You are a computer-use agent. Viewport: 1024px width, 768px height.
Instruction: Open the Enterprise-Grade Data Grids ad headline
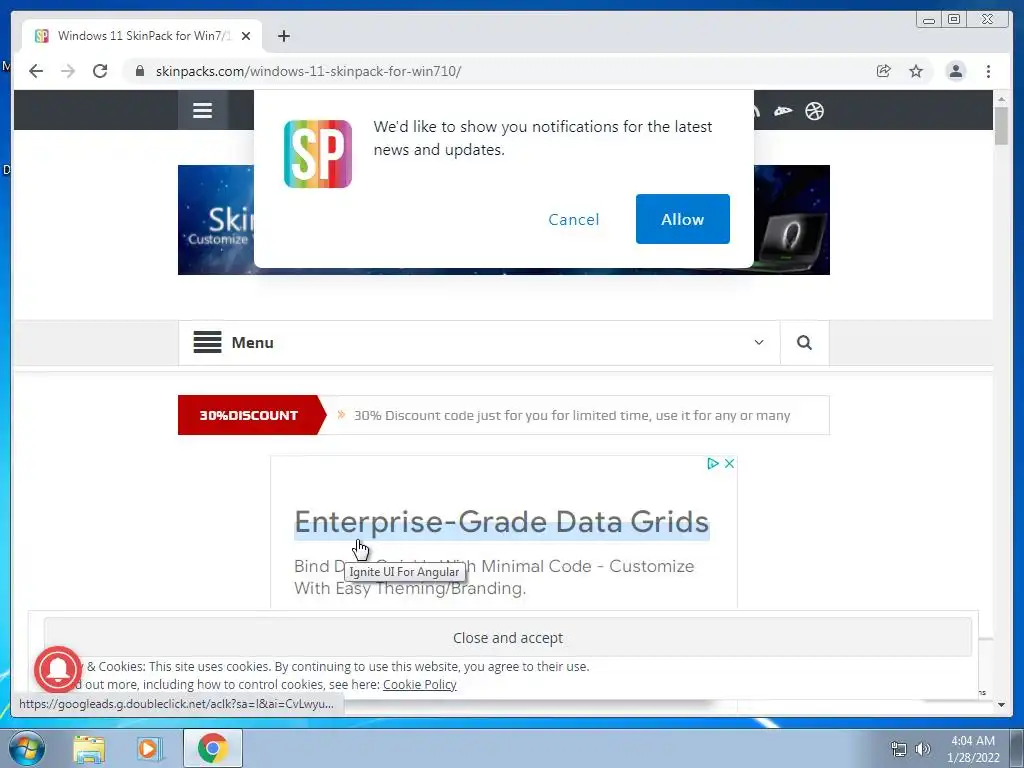(502, 522)
